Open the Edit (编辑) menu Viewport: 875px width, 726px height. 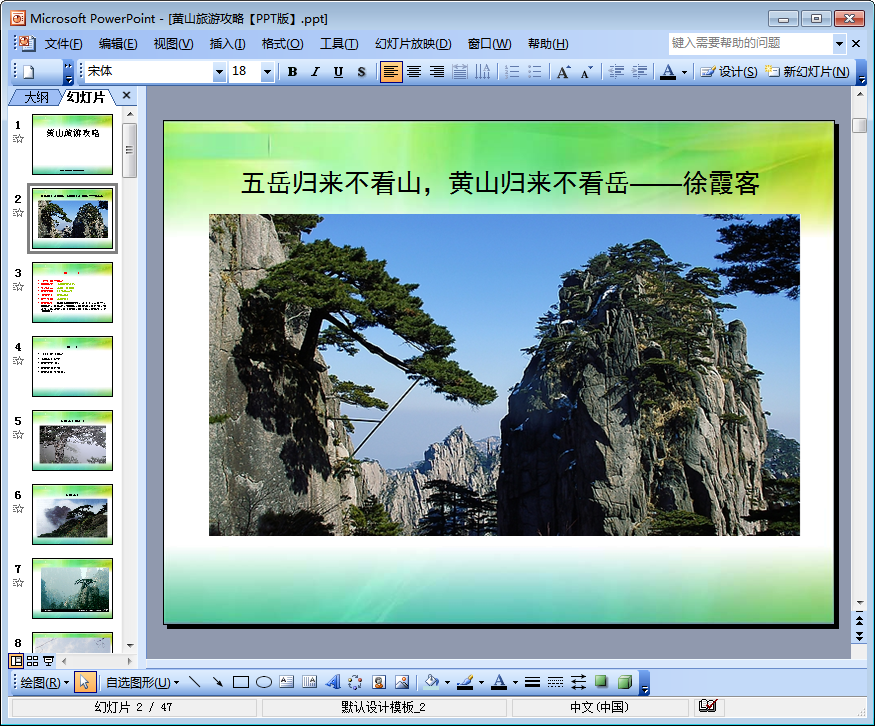pyautogui.click(x=118, y=44)
